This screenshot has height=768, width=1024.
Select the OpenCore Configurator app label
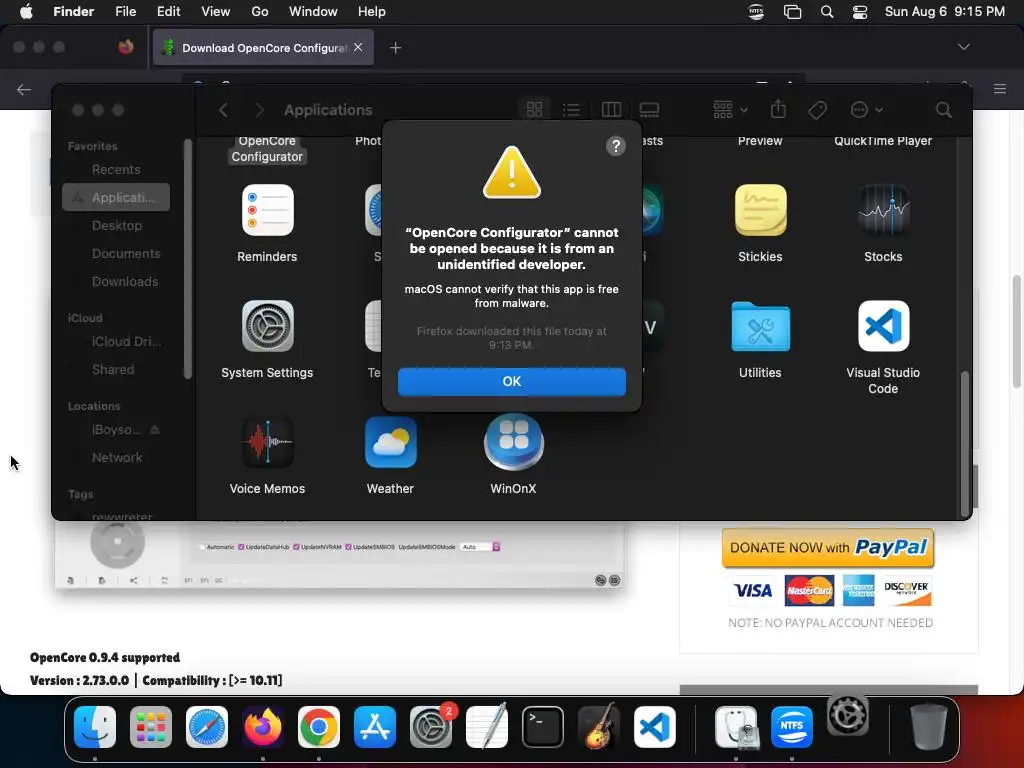tap(267, 149)
